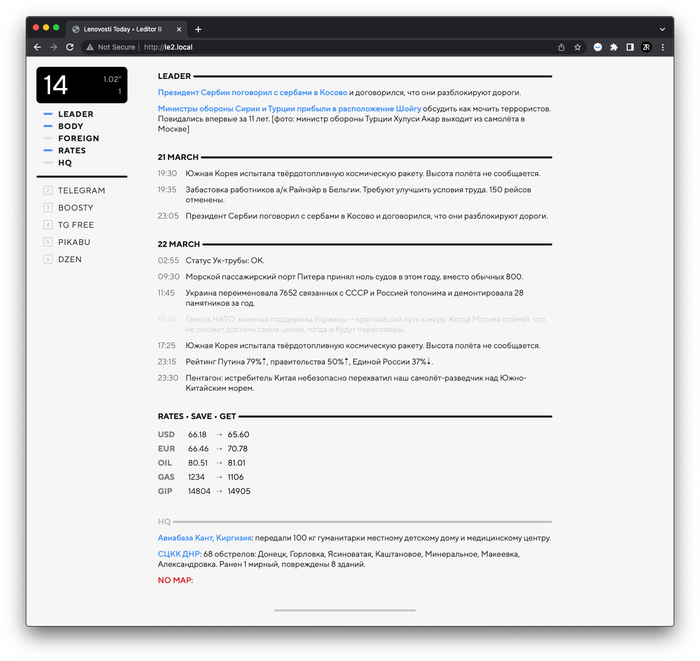Open the Extensions puzzle icon
700x661 pixels.
coord(614,47)
